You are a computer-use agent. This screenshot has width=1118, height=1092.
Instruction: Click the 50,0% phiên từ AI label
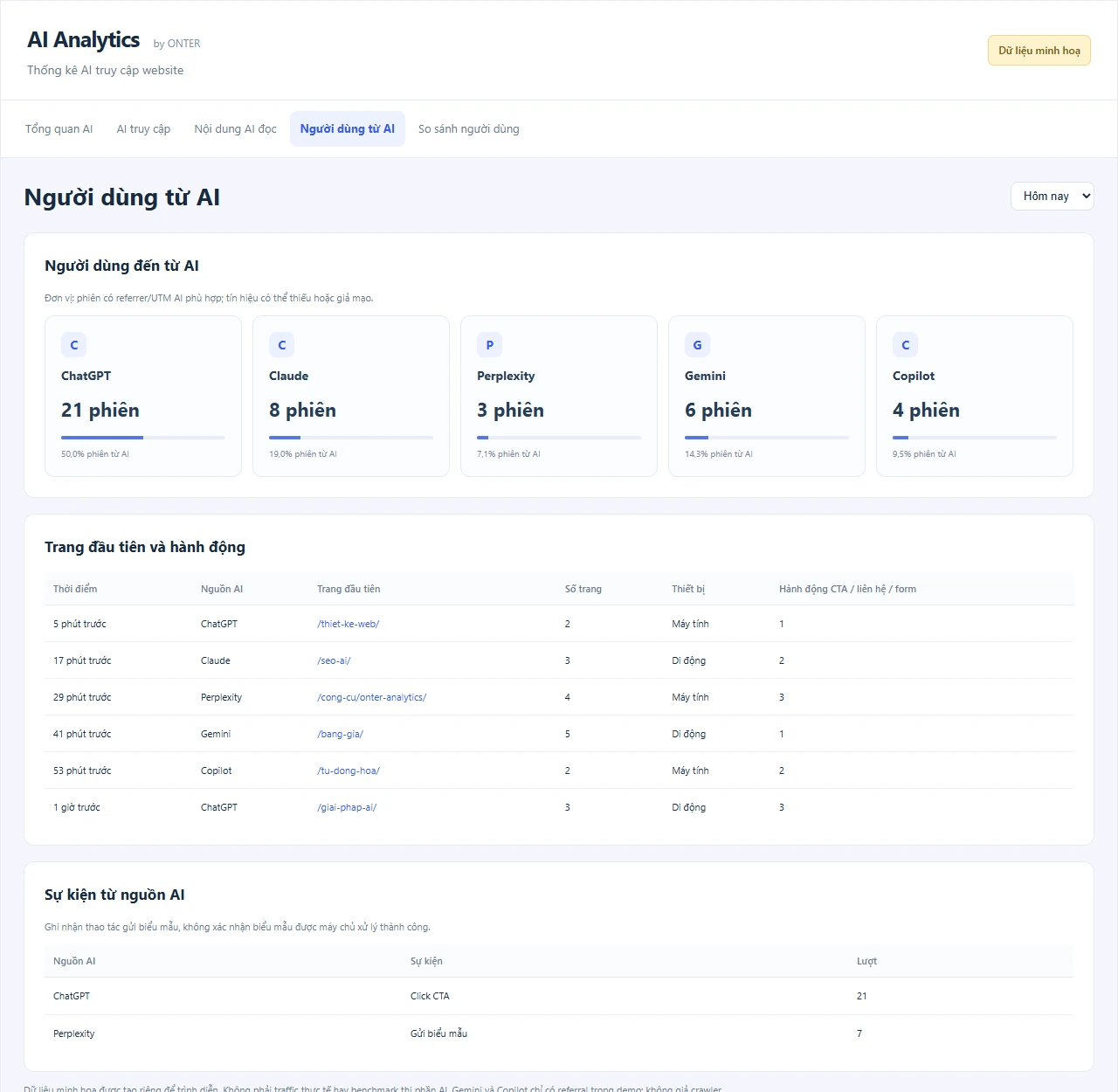click(95, 454)
